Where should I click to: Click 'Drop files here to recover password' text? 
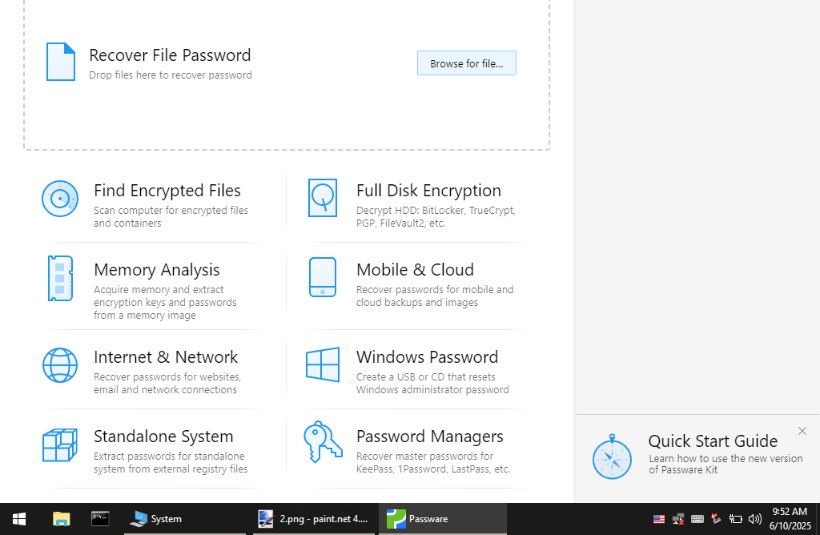[170, 75]
